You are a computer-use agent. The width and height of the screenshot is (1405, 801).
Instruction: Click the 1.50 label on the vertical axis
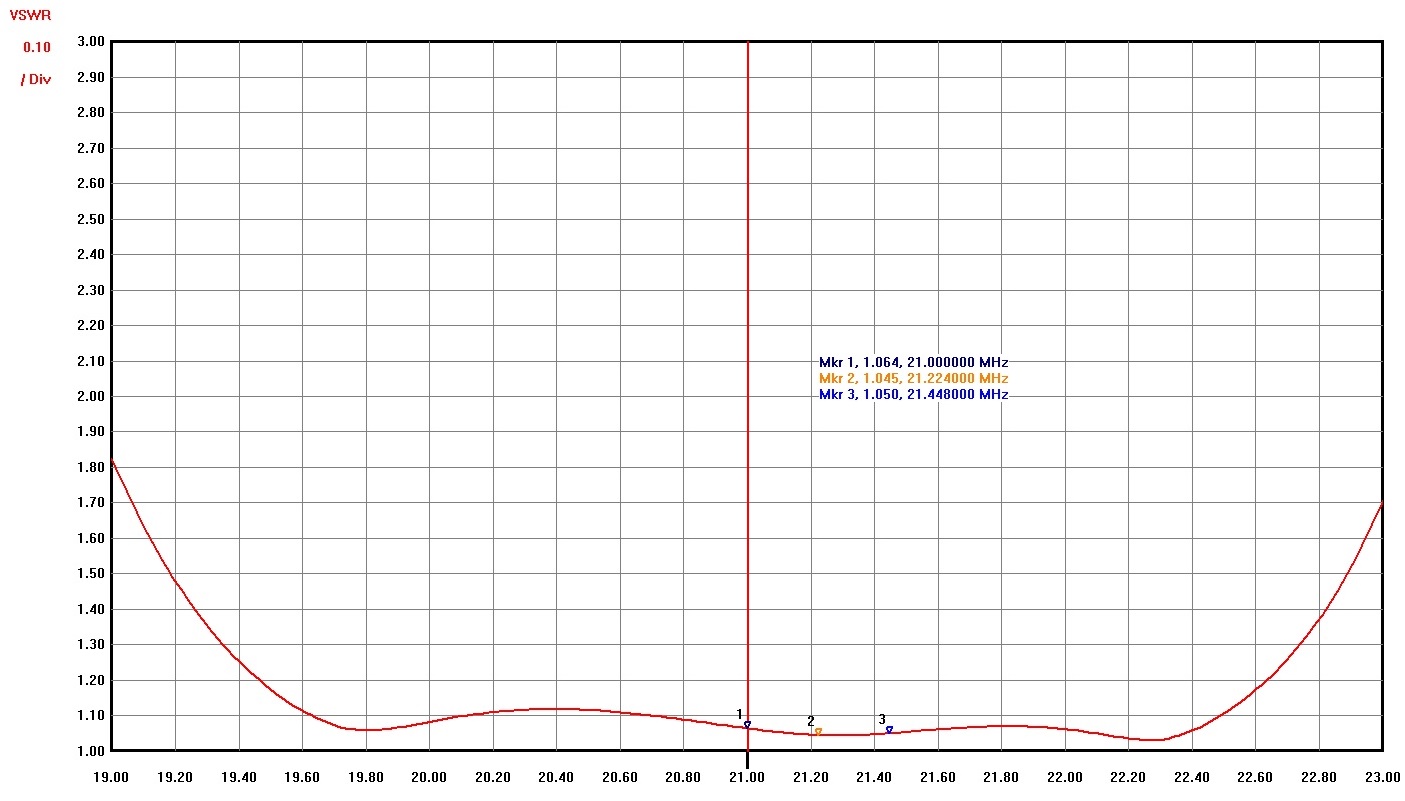tap(90, 574)
